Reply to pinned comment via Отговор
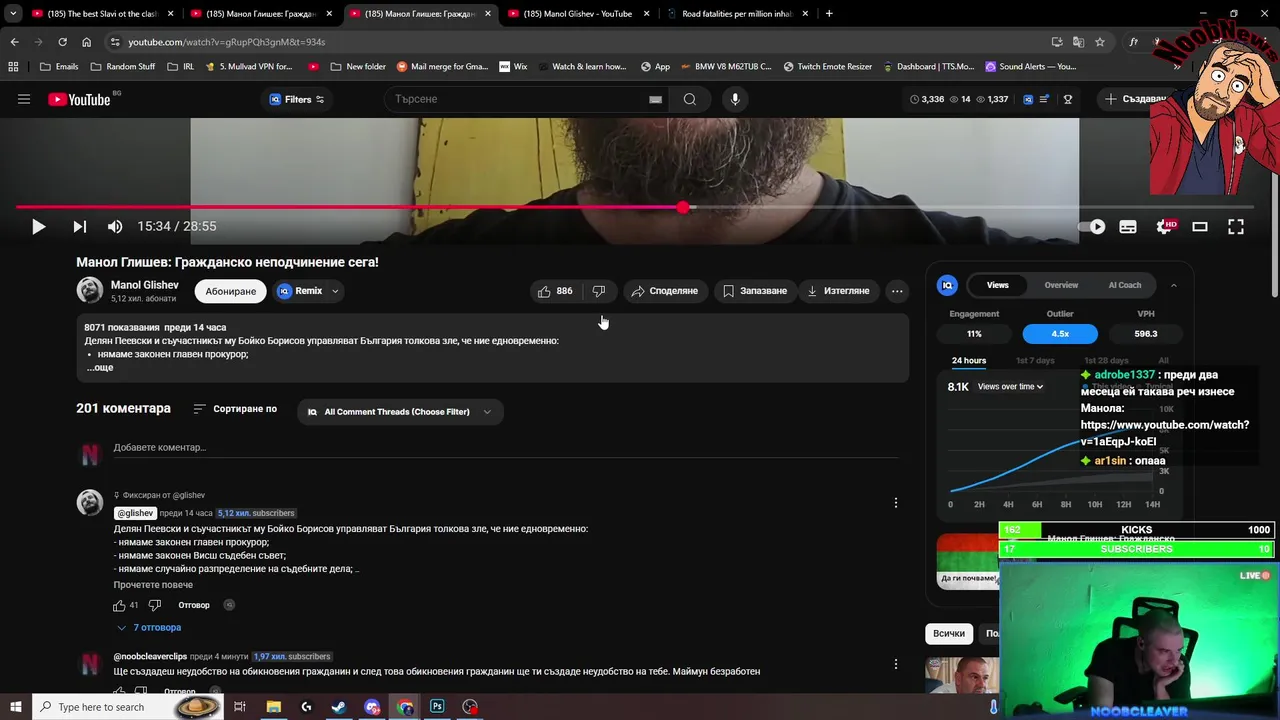Screen dimensions: 1280x720 194,605
